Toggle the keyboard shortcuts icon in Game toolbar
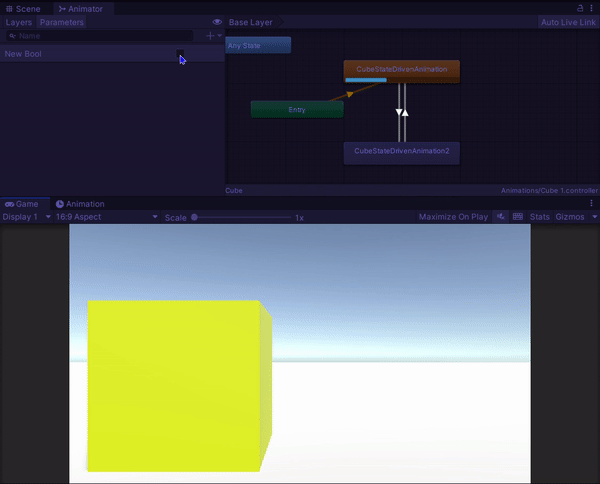The width and height of the screenshot is (600, 484). 518,217
